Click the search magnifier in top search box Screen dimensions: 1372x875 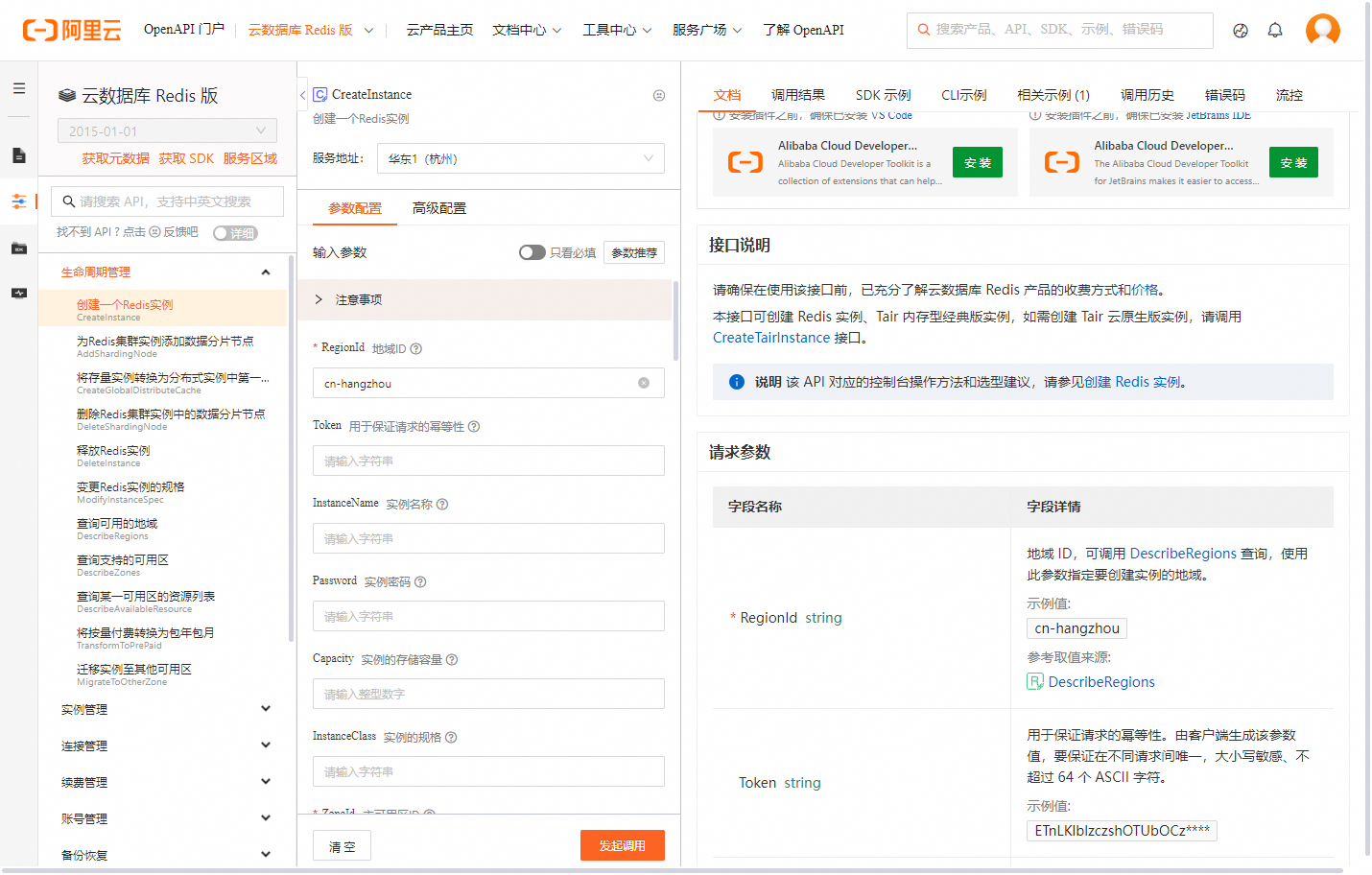(923, 30)
